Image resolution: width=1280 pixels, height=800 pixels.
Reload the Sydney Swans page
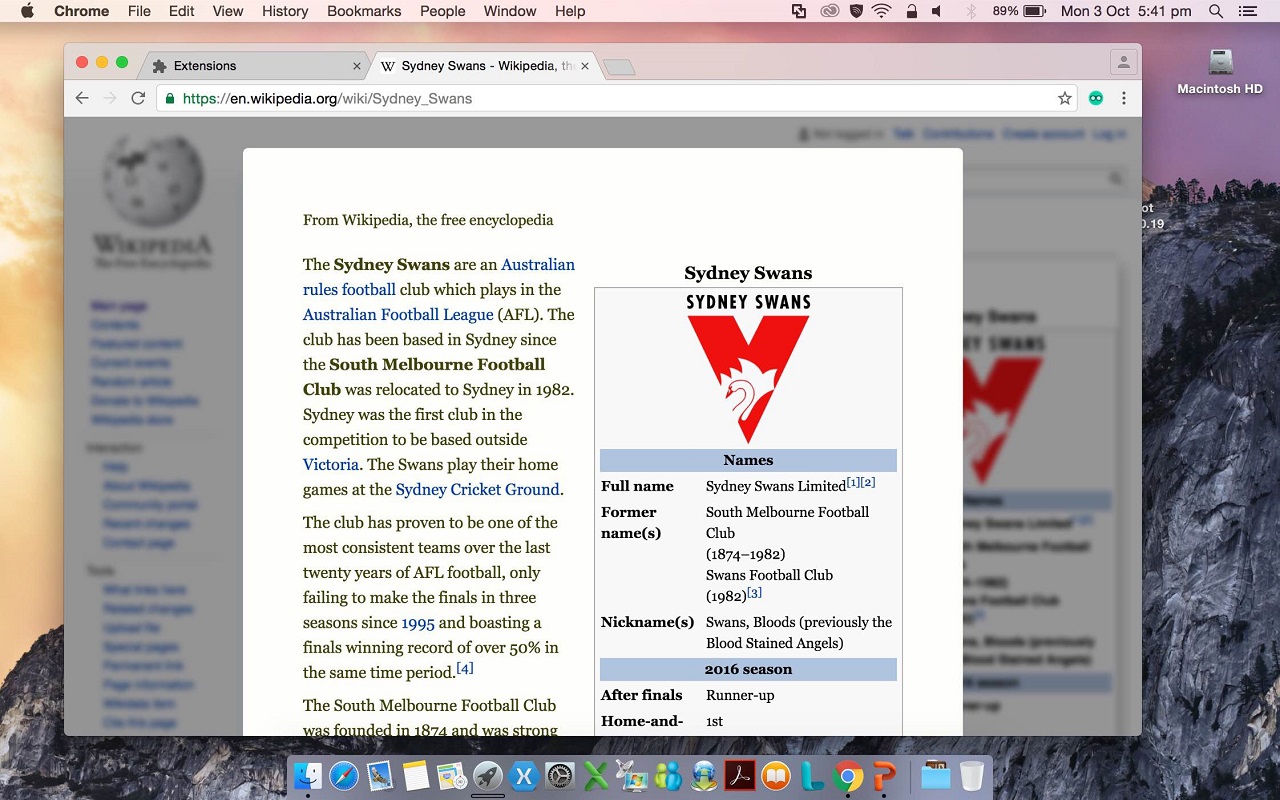tap(138, 98)
